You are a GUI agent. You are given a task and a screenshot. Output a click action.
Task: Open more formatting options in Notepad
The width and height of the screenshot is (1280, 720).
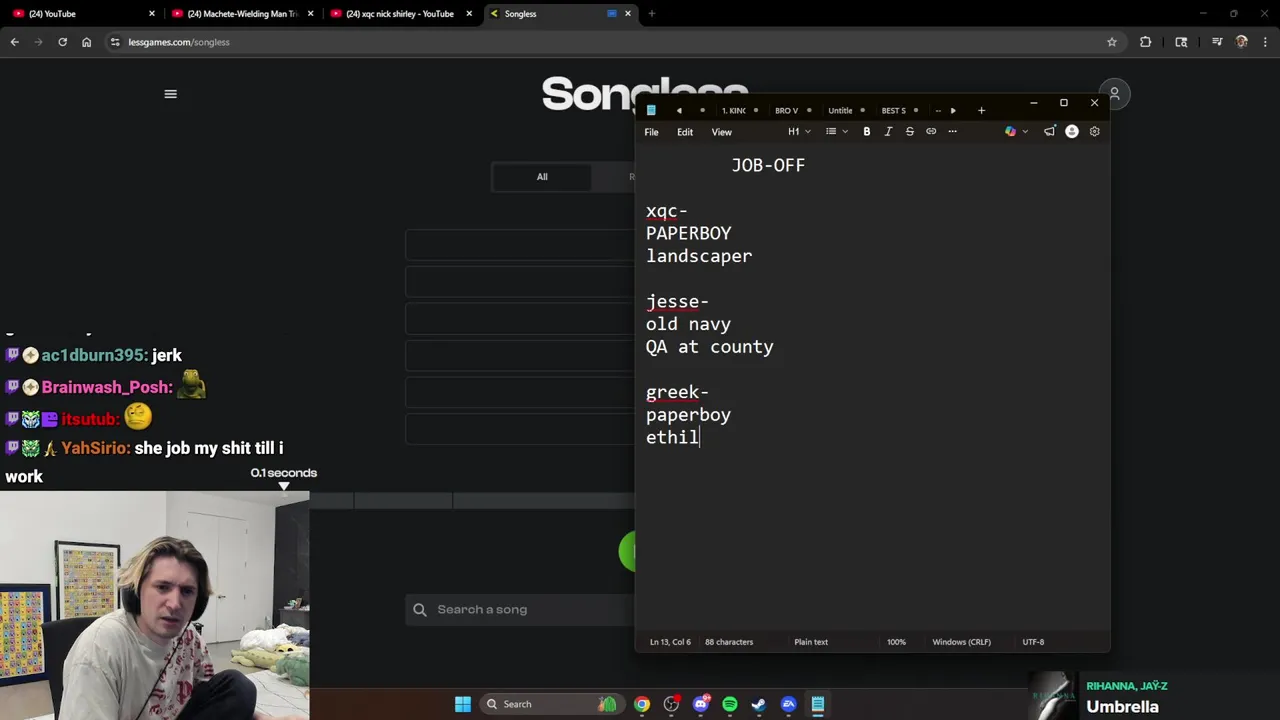pyautogui.click(x=952, y=131)
